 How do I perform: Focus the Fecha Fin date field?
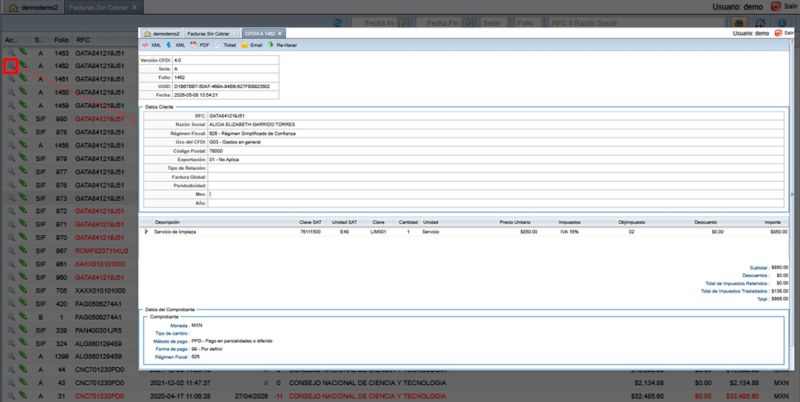pos(439,23)
